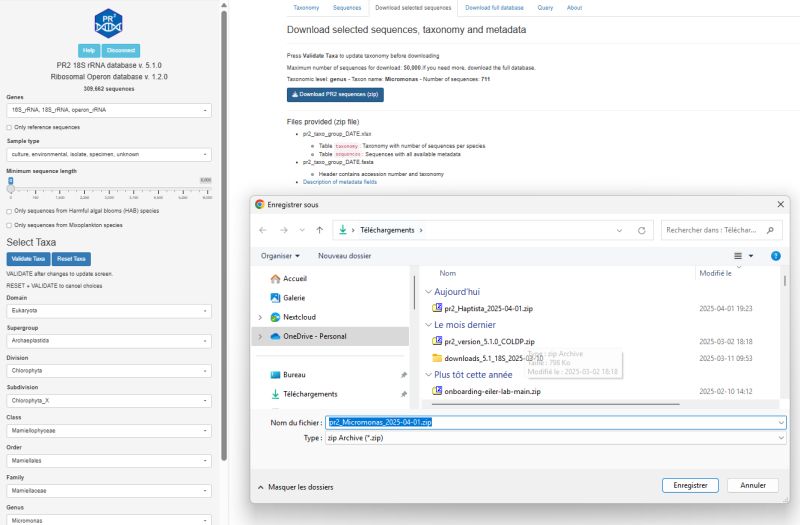Click the Accueil home icon
The height and width of the screenshot is (525, 800).
[x=276, y=279]
